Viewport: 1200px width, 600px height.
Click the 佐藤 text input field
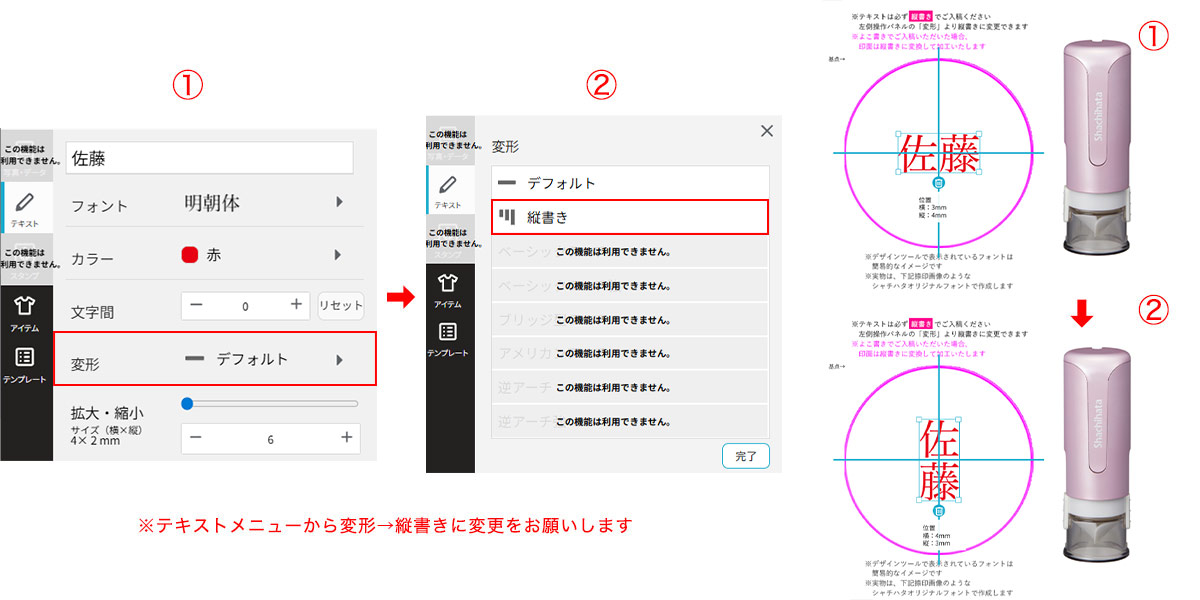click(x=210, y=157)
